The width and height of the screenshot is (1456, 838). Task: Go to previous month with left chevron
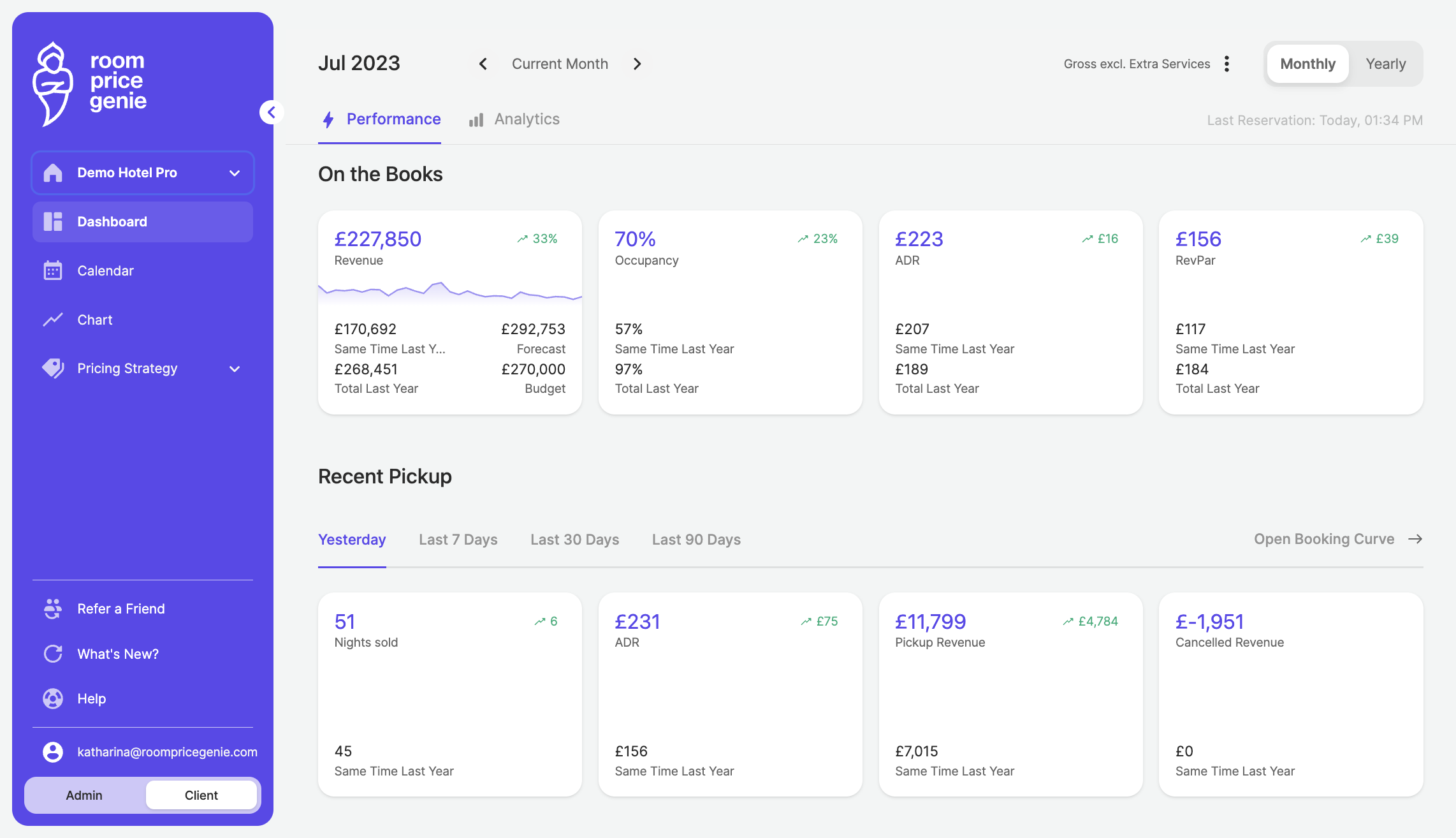click(483, 64)
